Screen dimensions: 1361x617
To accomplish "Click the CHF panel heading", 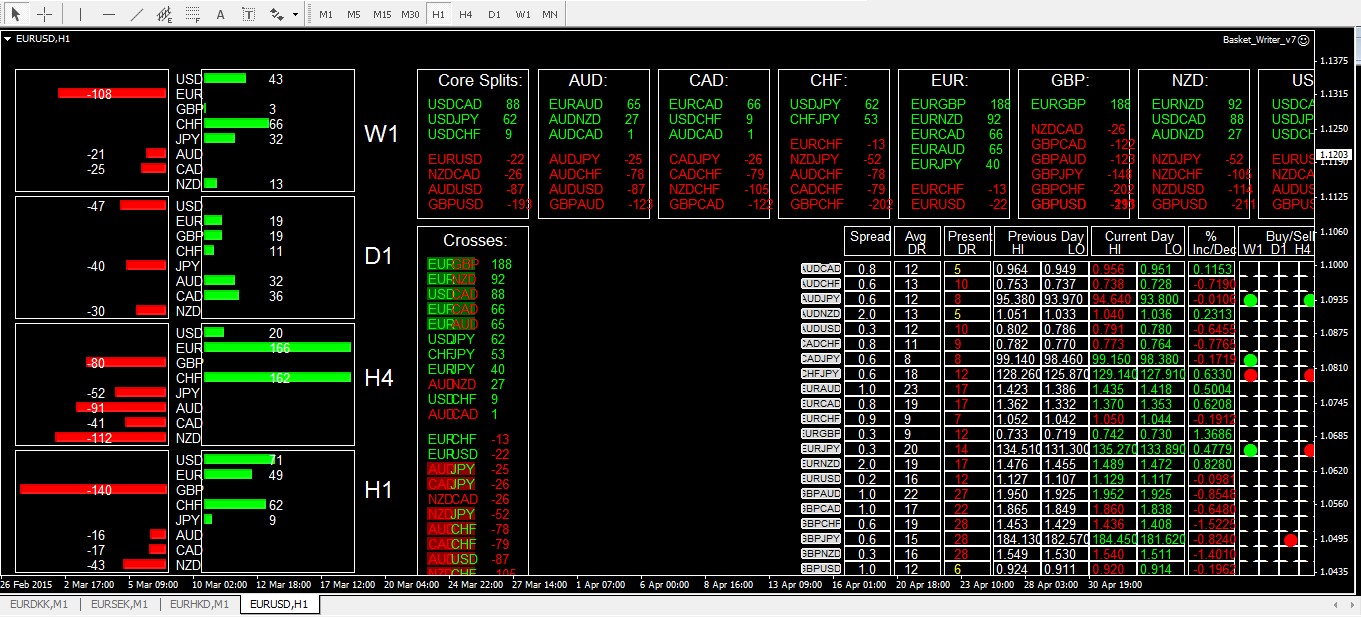I will [x=828, y=81].
